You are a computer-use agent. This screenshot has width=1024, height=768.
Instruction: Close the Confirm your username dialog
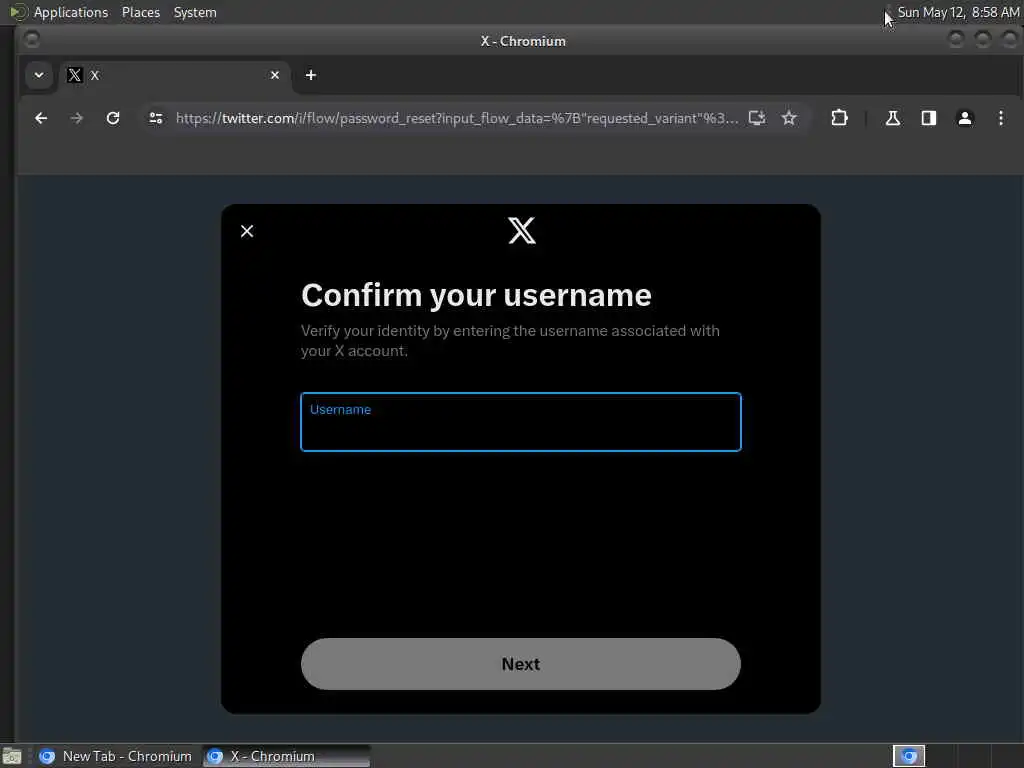[x=247, y=231]
